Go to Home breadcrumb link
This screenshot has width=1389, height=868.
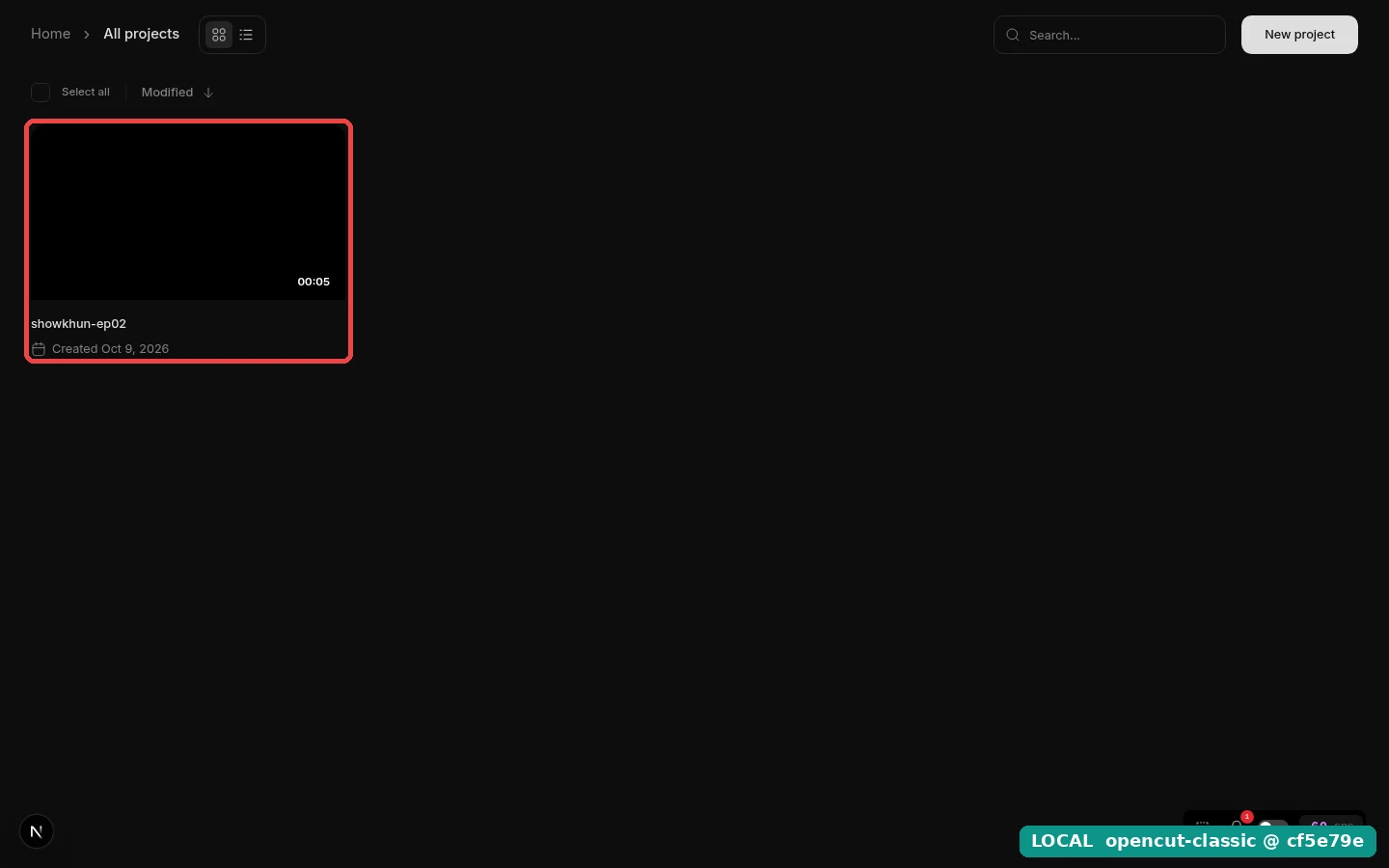coord(50,34)
